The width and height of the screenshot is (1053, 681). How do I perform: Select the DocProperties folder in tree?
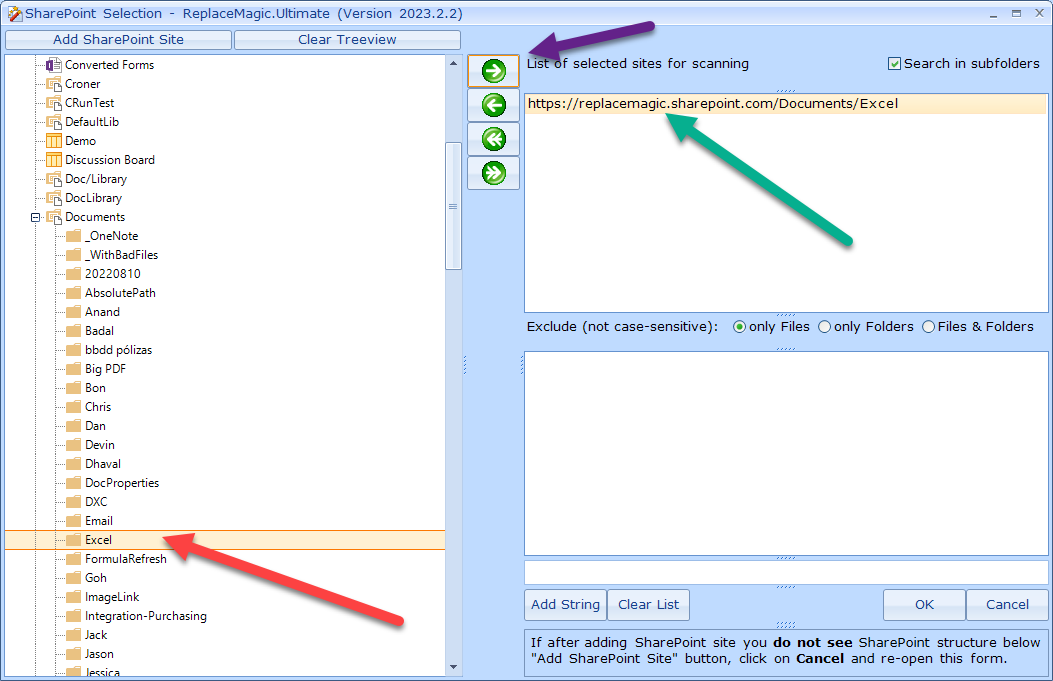pos(121,483)
